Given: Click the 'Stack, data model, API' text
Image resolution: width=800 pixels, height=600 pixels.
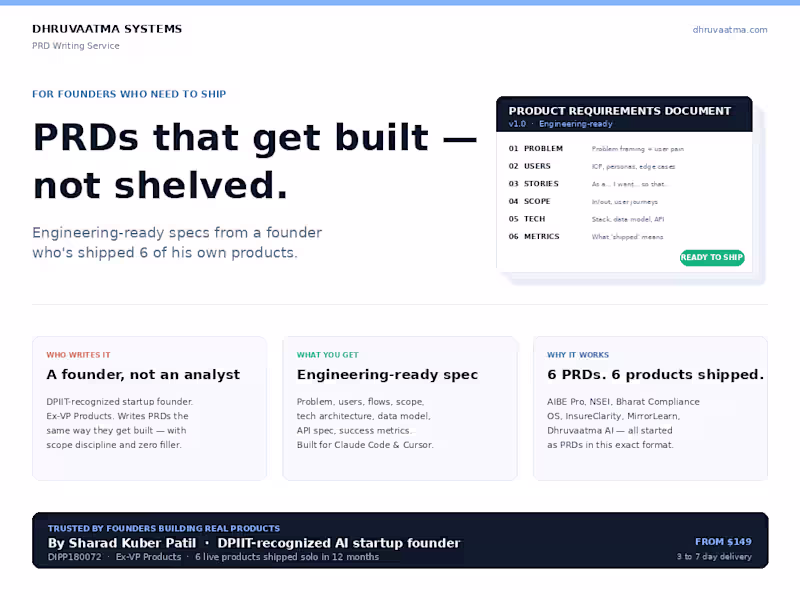Looking at the screenshot, I should (628, 219).
